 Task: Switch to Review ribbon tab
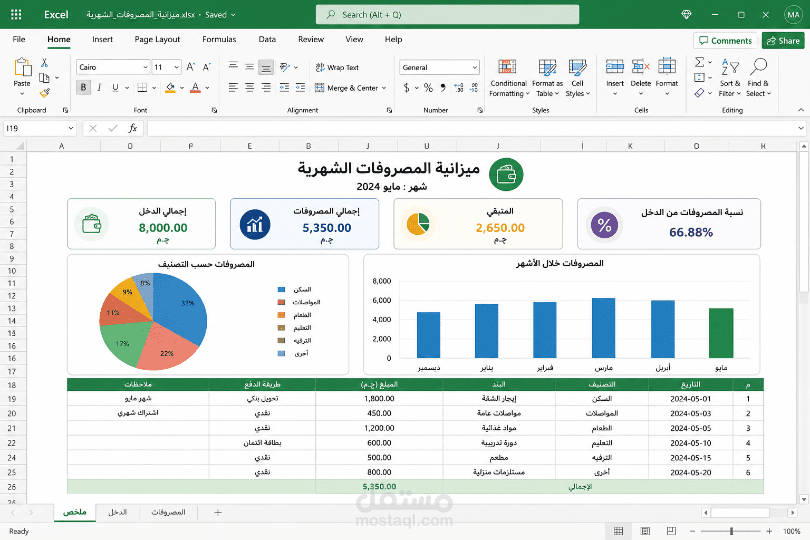(x=311, y=39)
